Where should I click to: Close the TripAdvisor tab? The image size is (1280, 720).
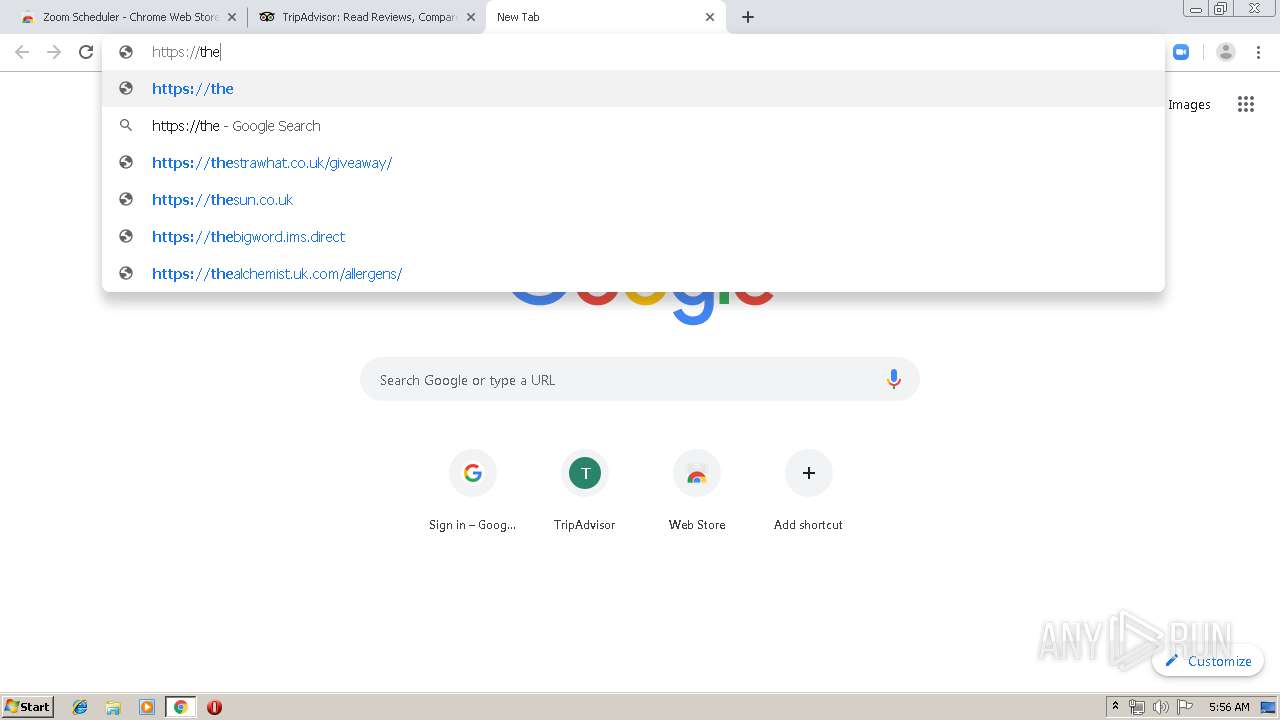point(471,17)
